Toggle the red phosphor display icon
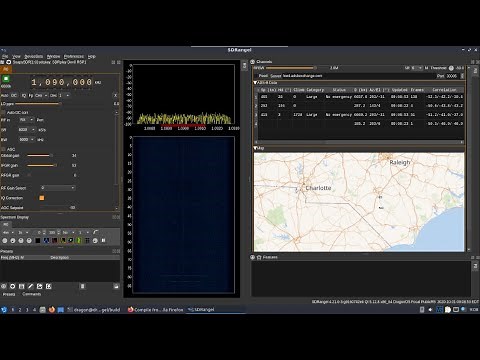480x360 pixels. [x=54, y=240]
